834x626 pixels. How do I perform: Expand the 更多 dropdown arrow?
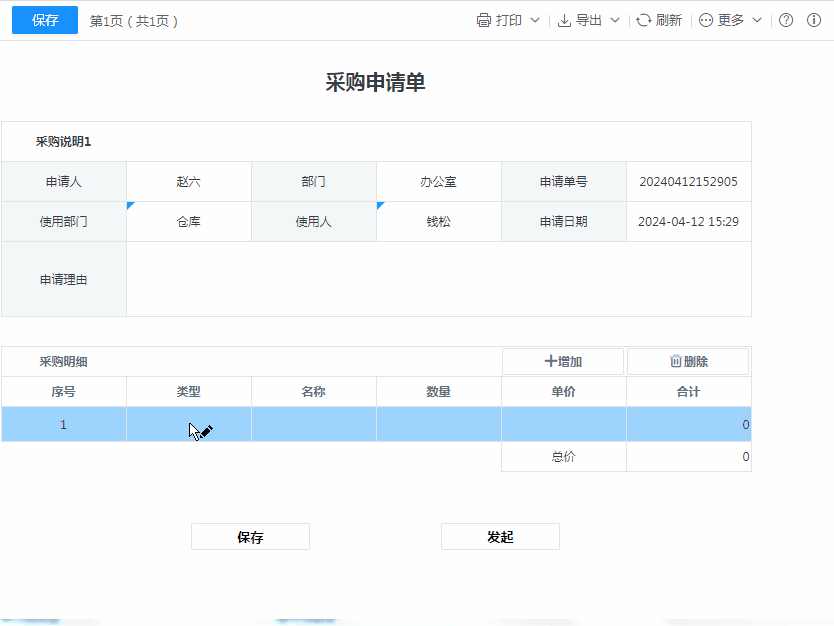click(x=756, y=20)
